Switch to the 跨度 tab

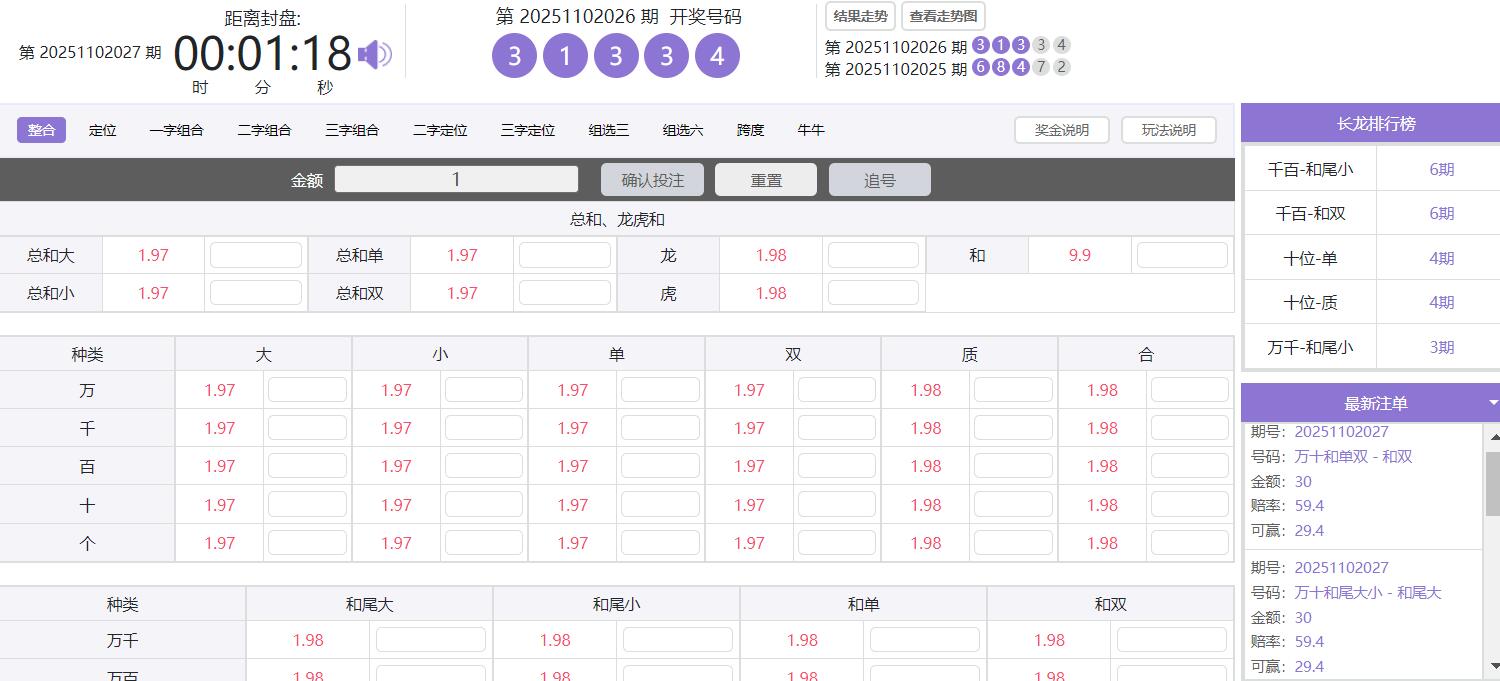(750, 129)
